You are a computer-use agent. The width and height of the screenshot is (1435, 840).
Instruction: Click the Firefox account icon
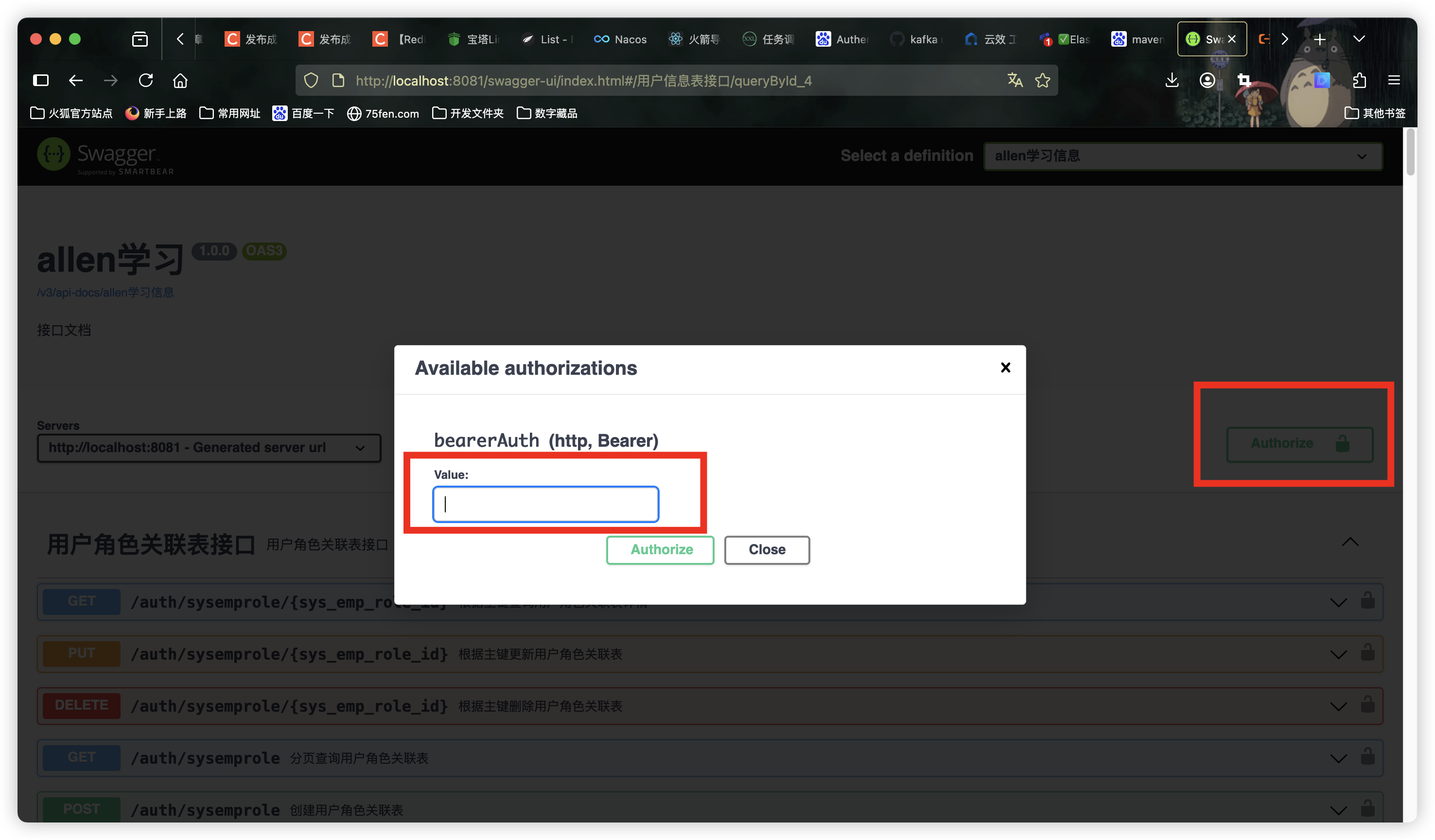1206,80
